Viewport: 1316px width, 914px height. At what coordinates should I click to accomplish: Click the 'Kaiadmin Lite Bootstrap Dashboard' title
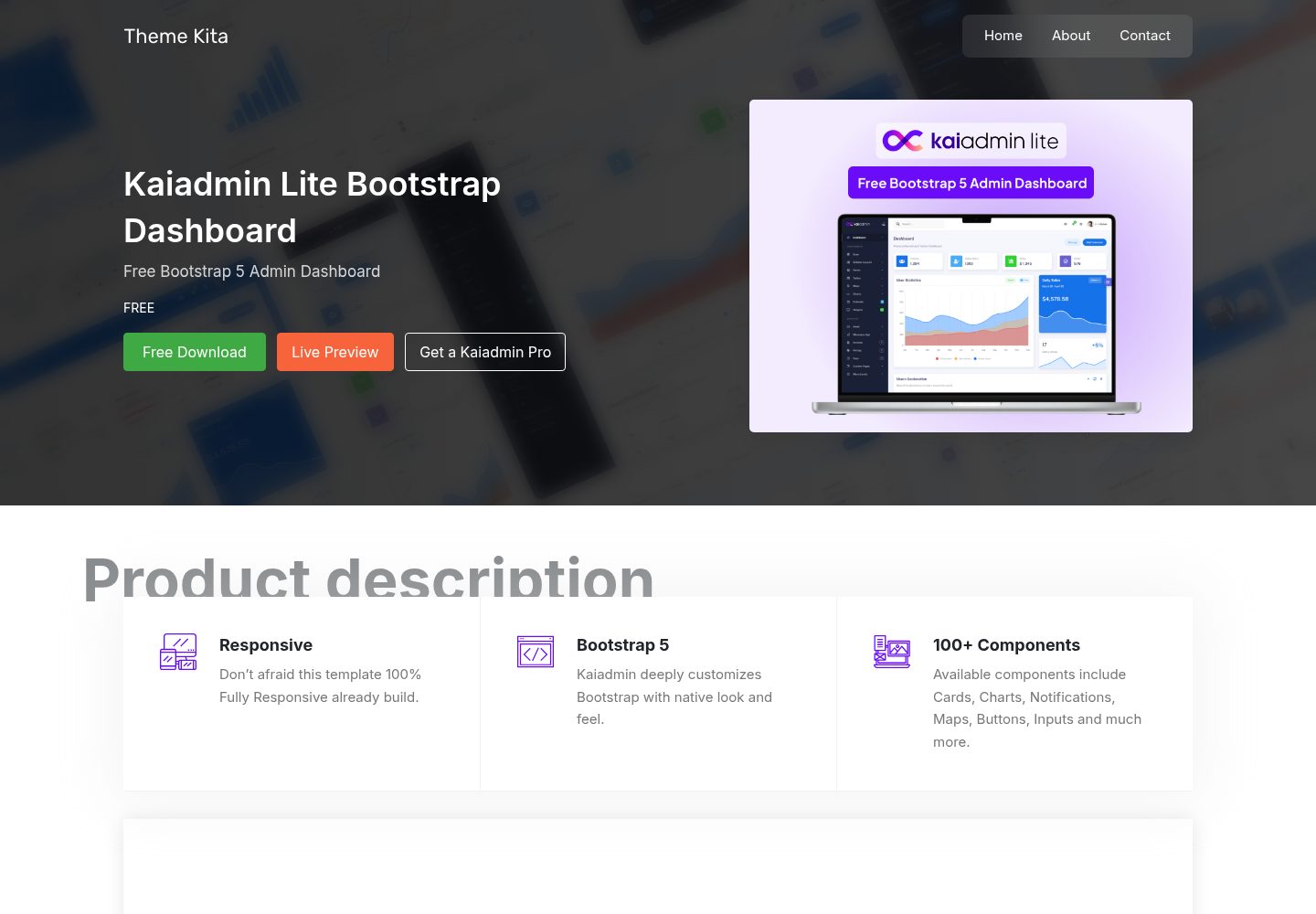pyautogui.click(x=312, y=207)
